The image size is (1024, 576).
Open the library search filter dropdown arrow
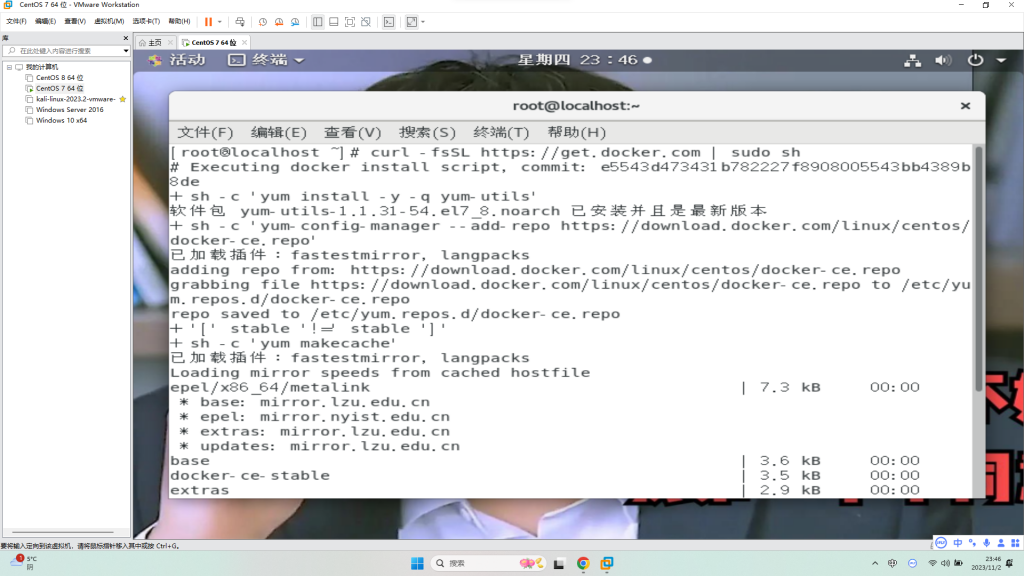126,51
